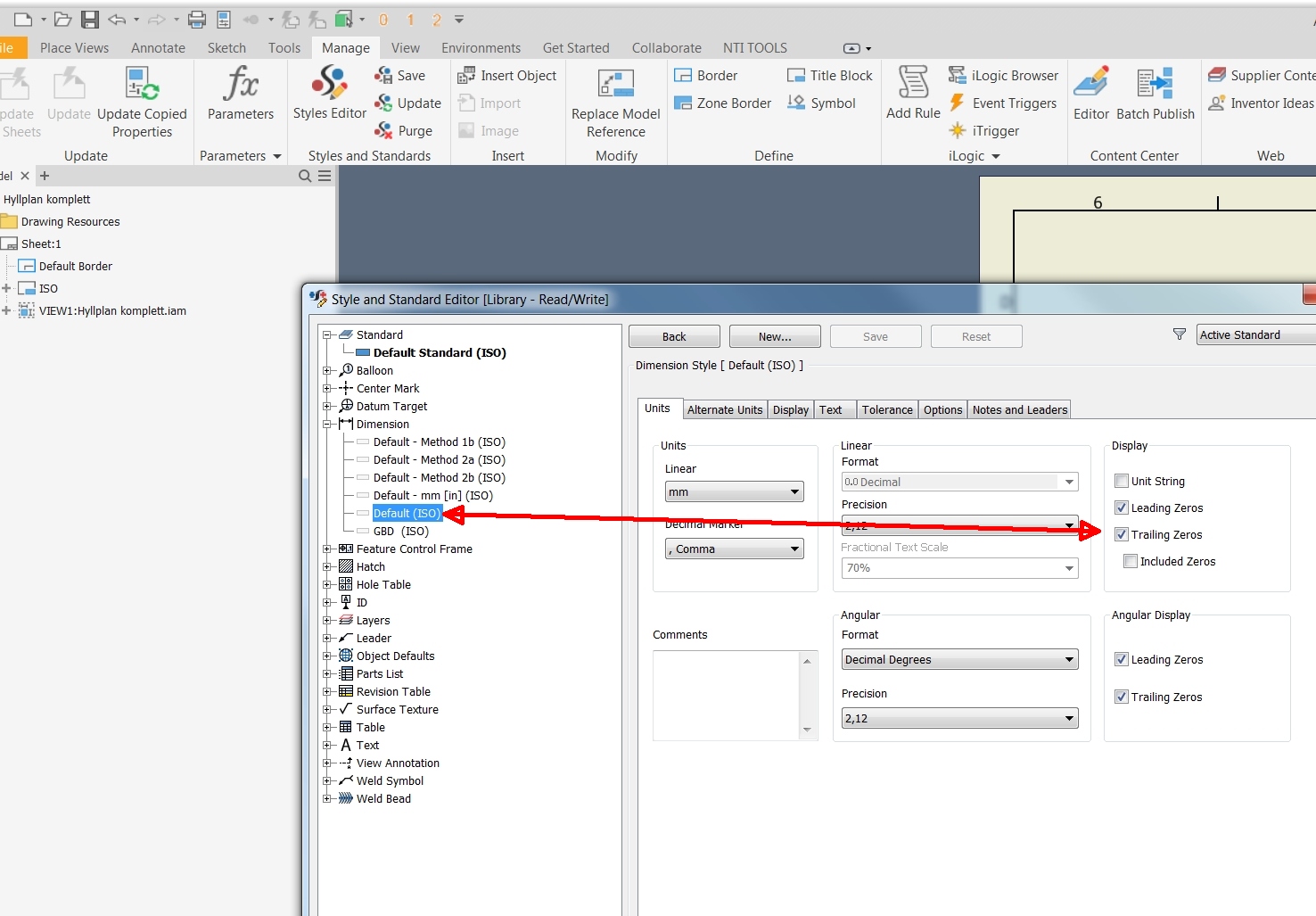Open the Decimal Marker Comma dropdown
The width and height of the screenshot is (1316, 916).
pyautogui.click(x=735, y=549)
